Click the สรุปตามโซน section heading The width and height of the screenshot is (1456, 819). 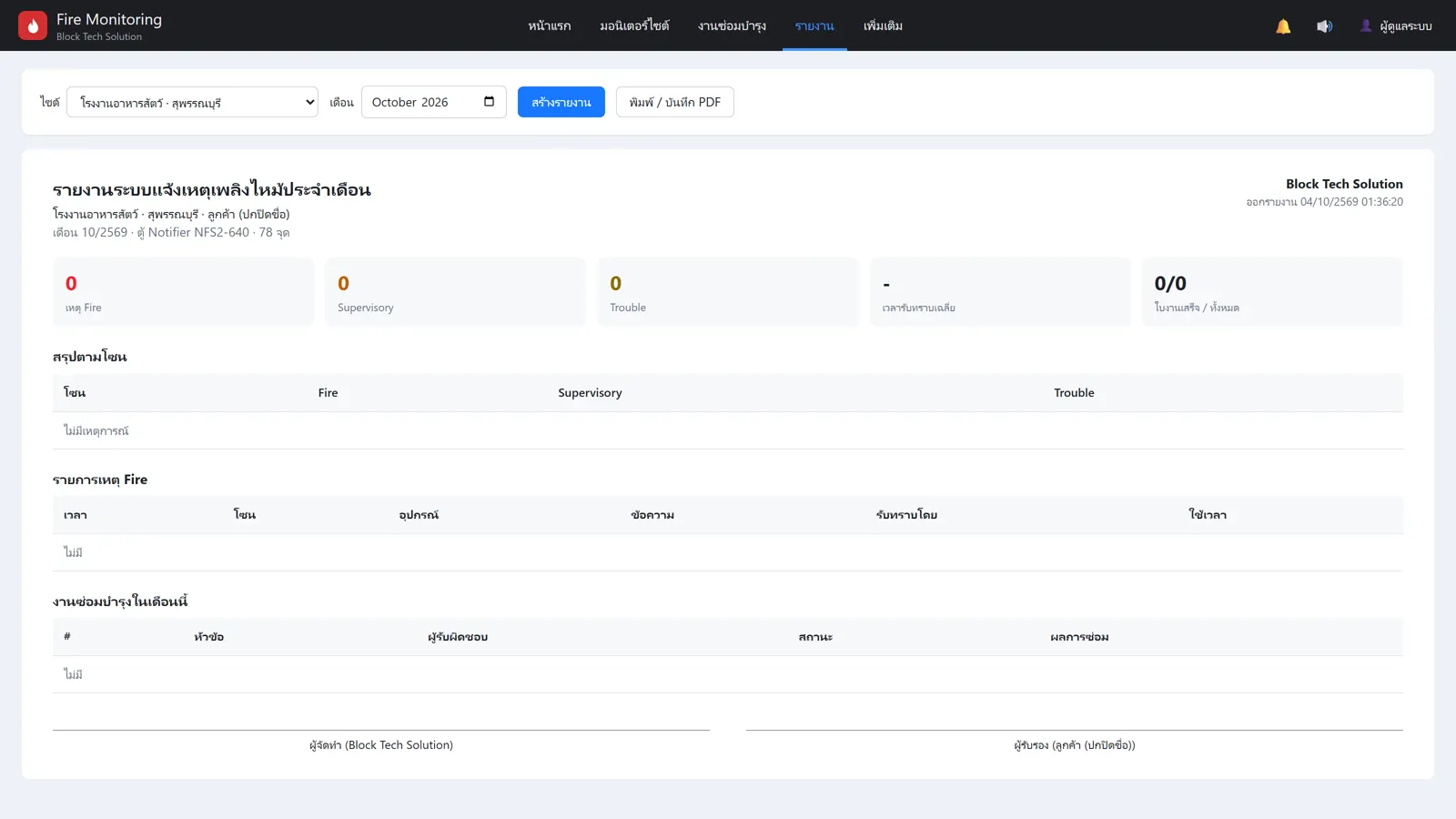pyautogui.click(x=90, y=357)
